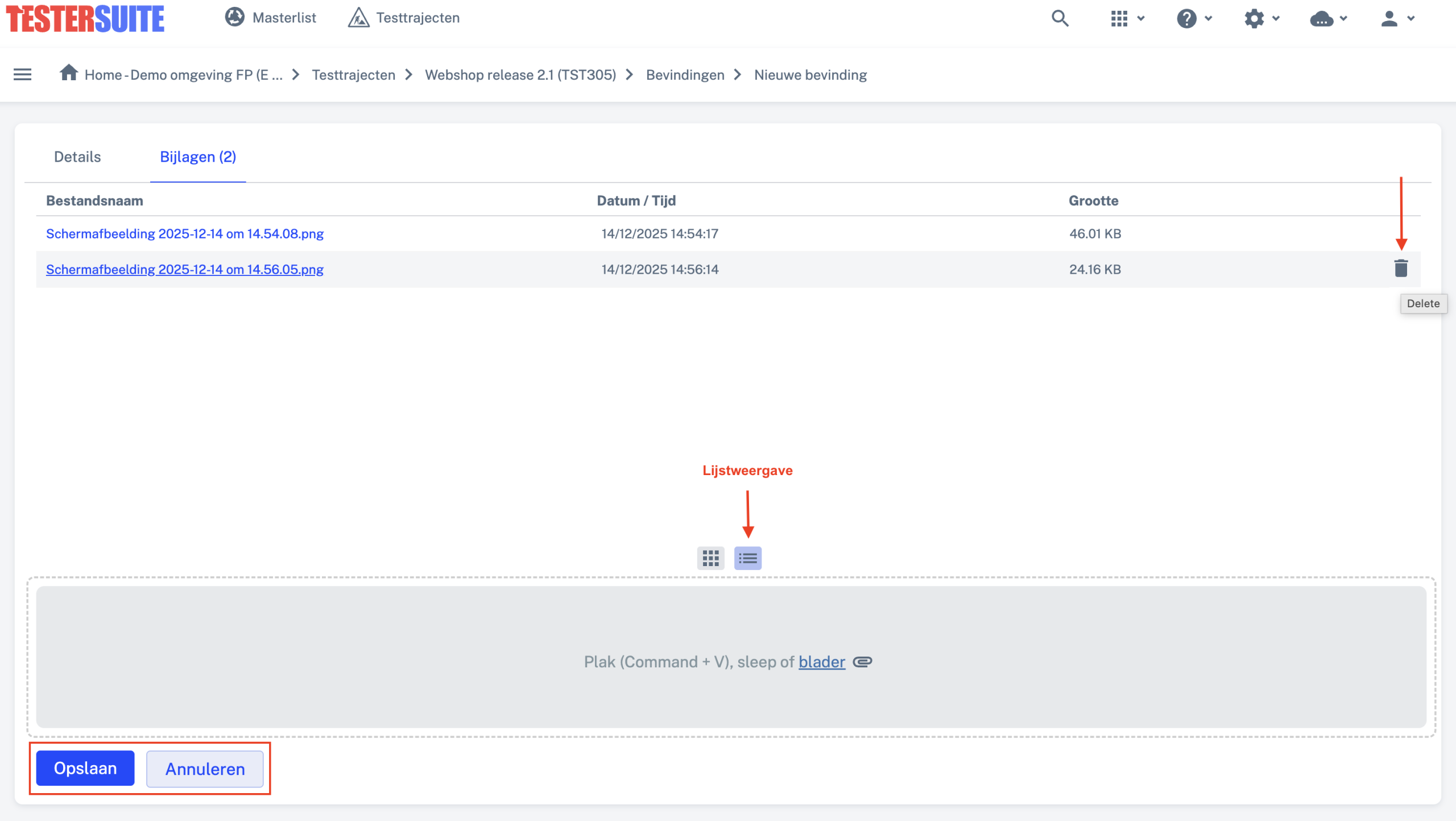Delete the second attachment with trash icon
Screen dimensions: 1456x821
1401,268
